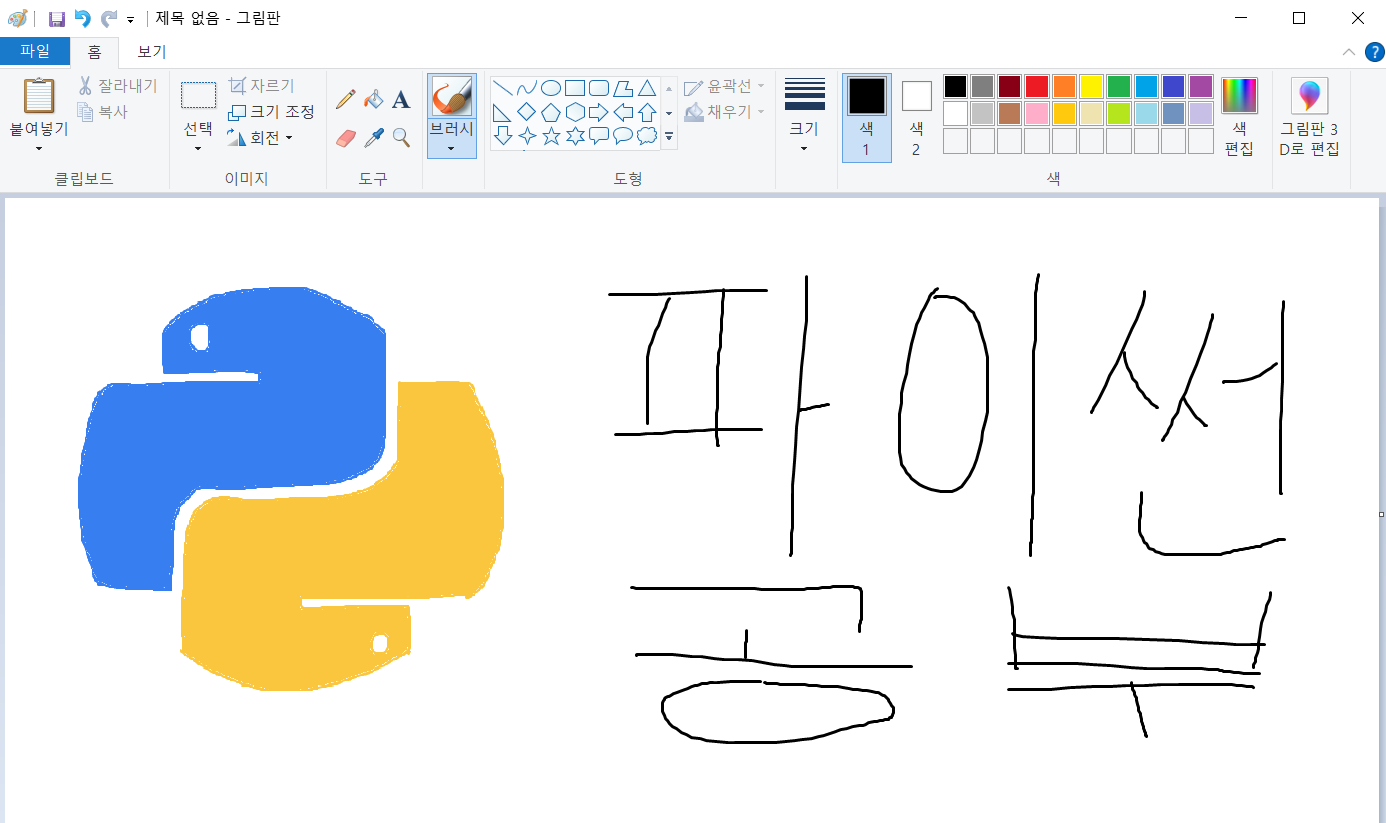Click 크기 조정 resize button
The width and height of the screenshot is (1386, 823).
point(272,112)
